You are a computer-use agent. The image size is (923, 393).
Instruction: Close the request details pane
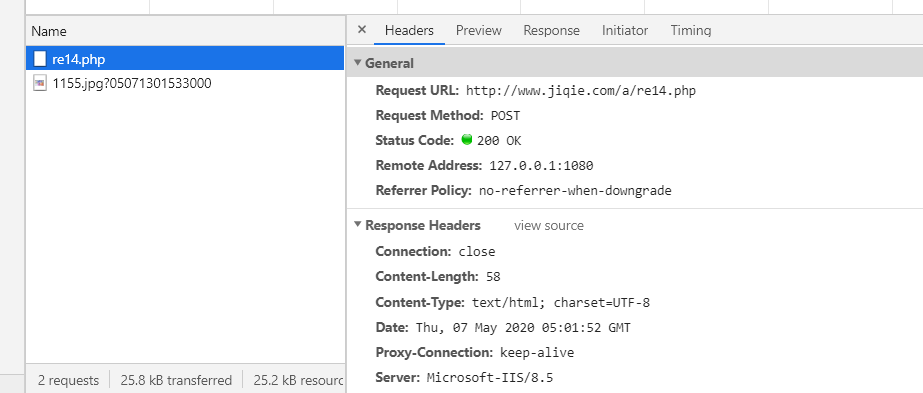[x=362, y=30]
